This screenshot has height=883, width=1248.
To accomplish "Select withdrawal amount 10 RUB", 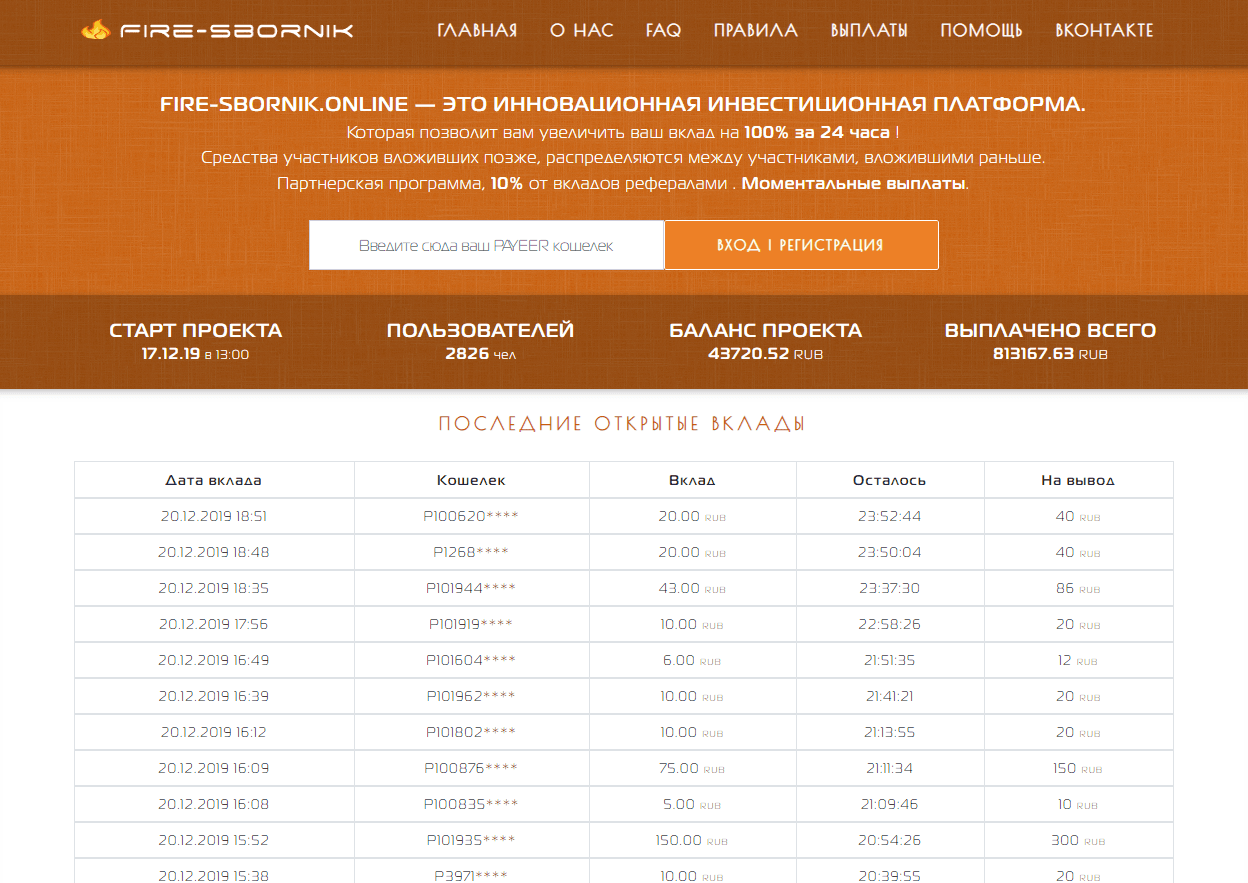I will [1078, 804].
